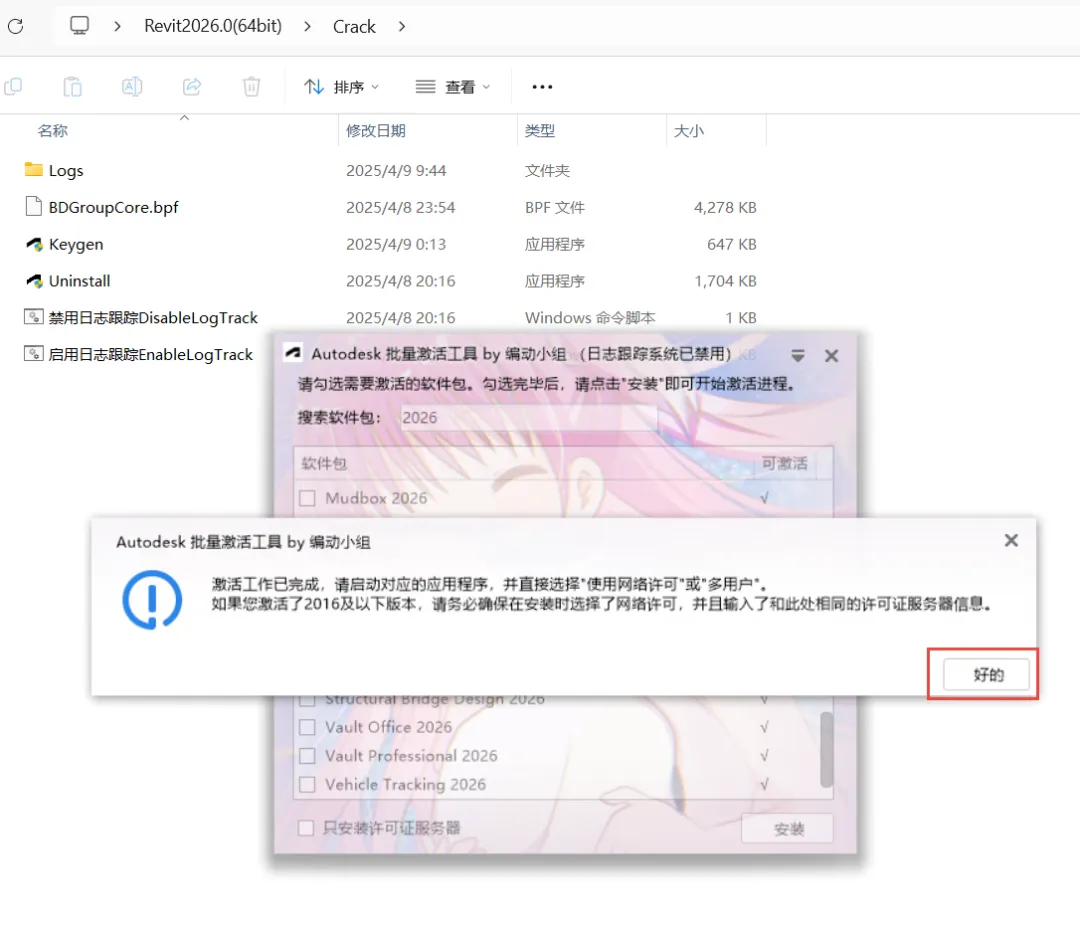Expand chevron after Revit2026.0(64bit) breadcrumb

[x=307, y=26]
